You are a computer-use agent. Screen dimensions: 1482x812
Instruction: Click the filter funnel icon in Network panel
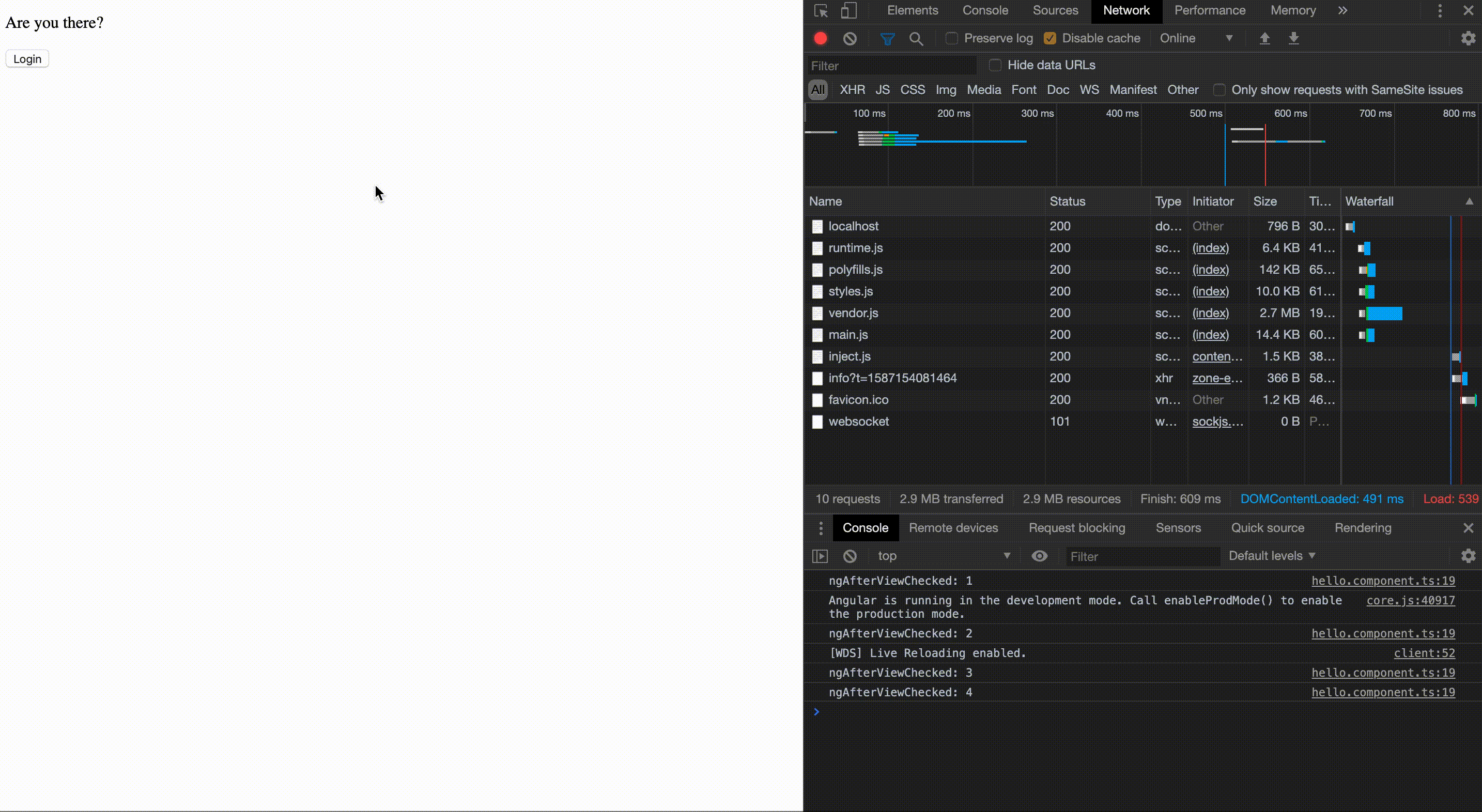coord(887,38)
